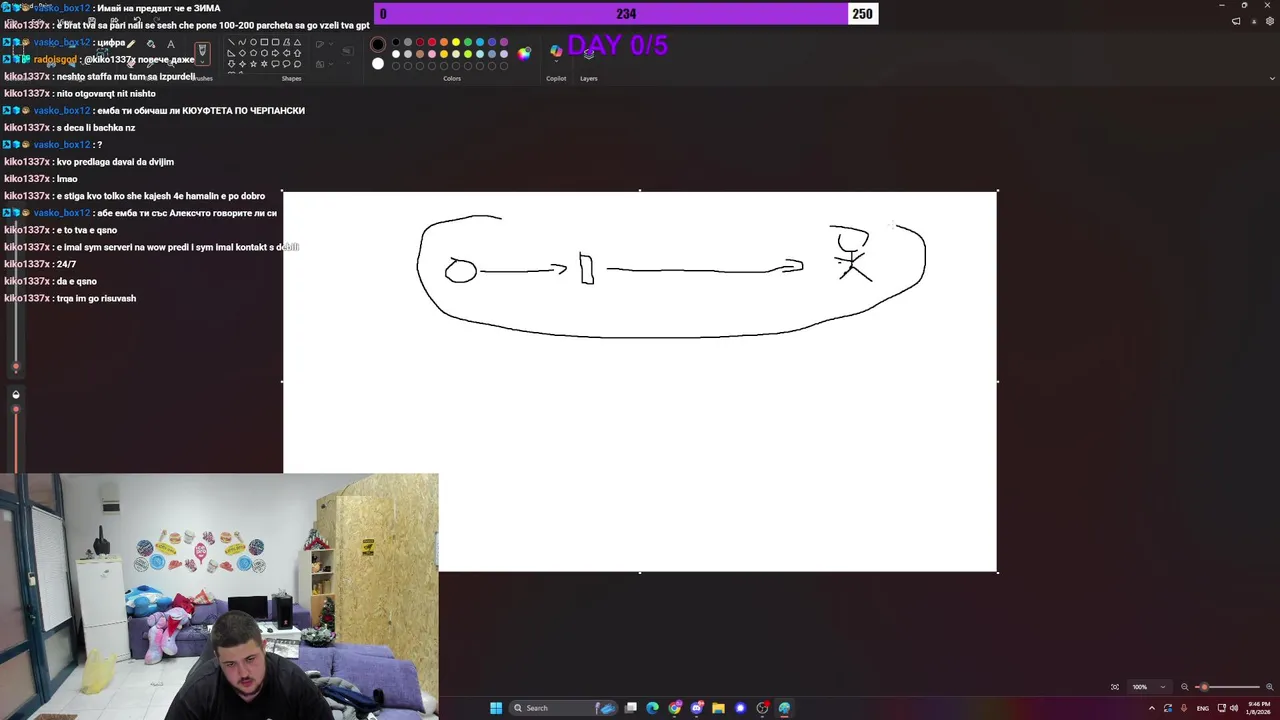Pick the Oval callout shape
The image size is (1280, 720).
tap(286, 64)
